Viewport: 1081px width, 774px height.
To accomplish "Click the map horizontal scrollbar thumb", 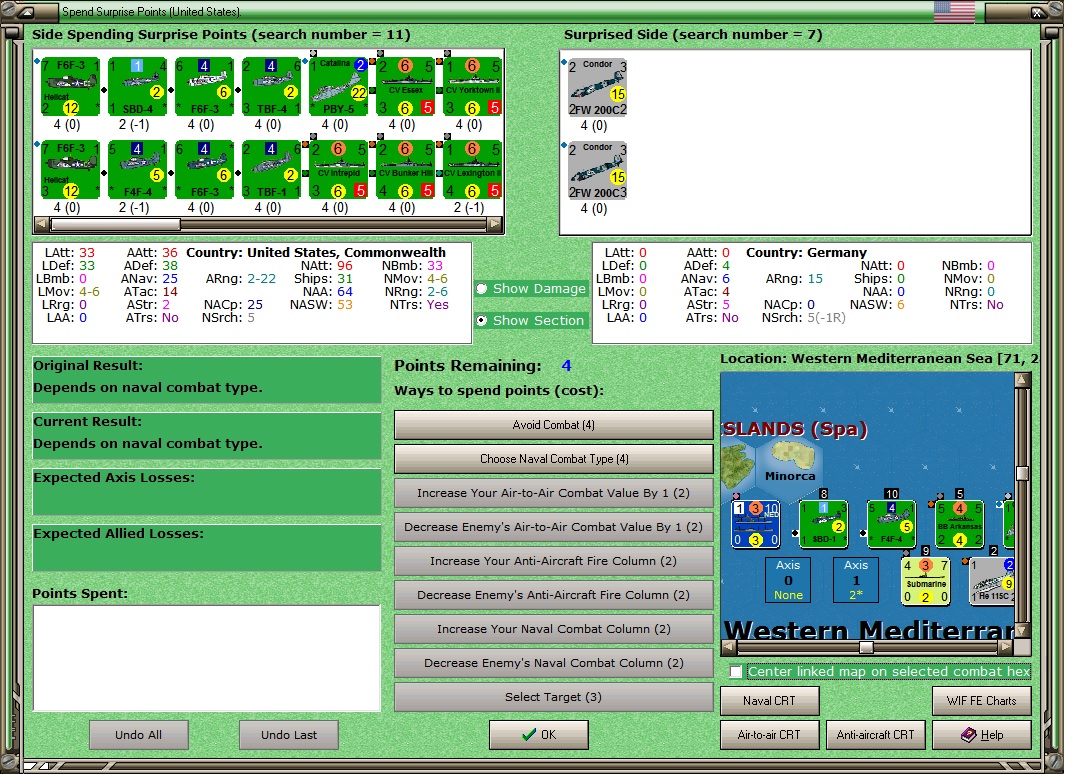I will (x=867, y=647).
